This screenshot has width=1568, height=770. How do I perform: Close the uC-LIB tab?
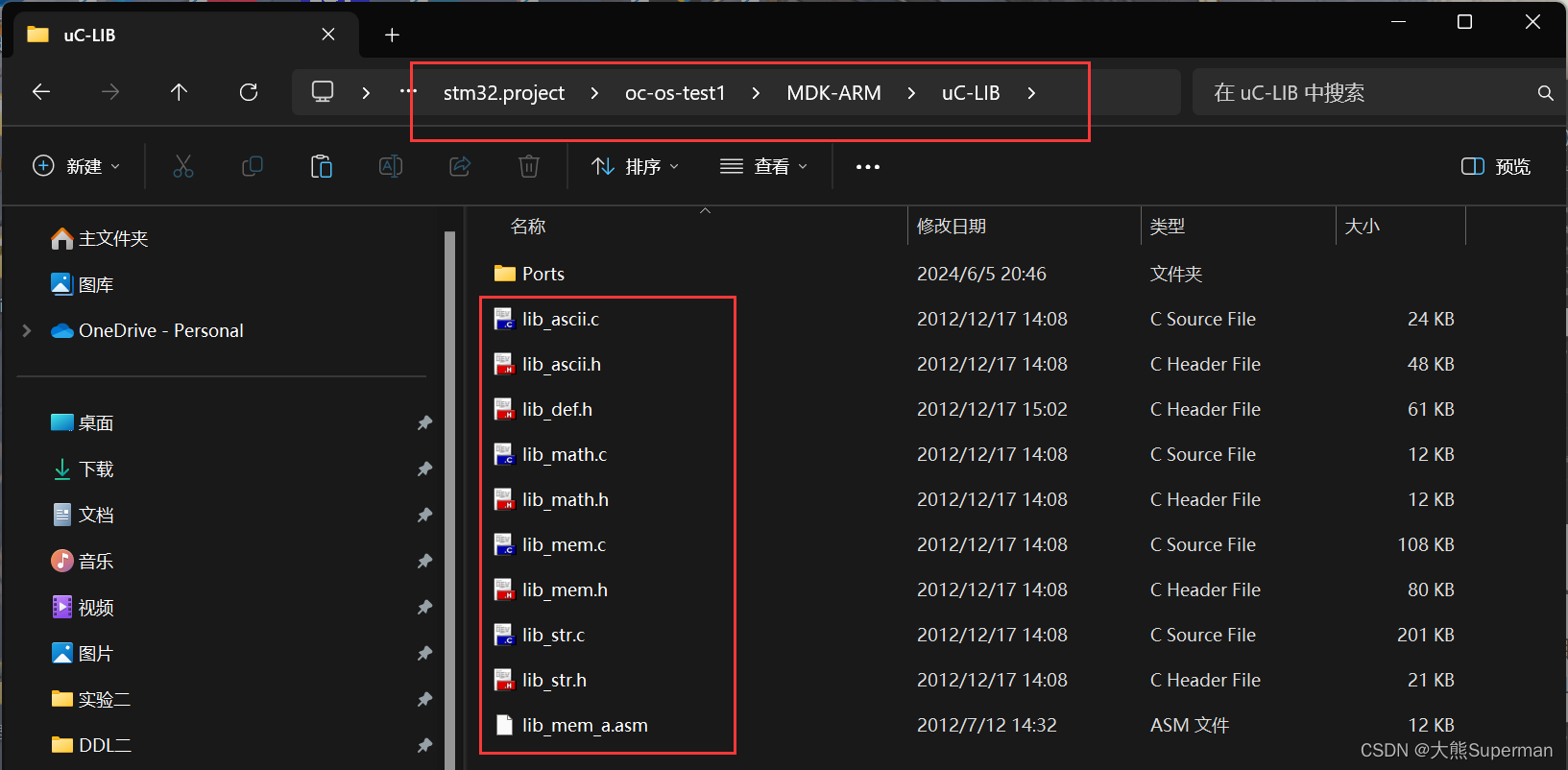click(328, 35)
